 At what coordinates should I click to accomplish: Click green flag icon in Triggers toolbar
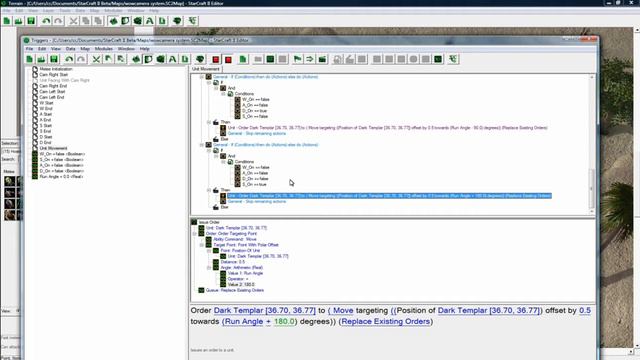click(x=298, y=60)
